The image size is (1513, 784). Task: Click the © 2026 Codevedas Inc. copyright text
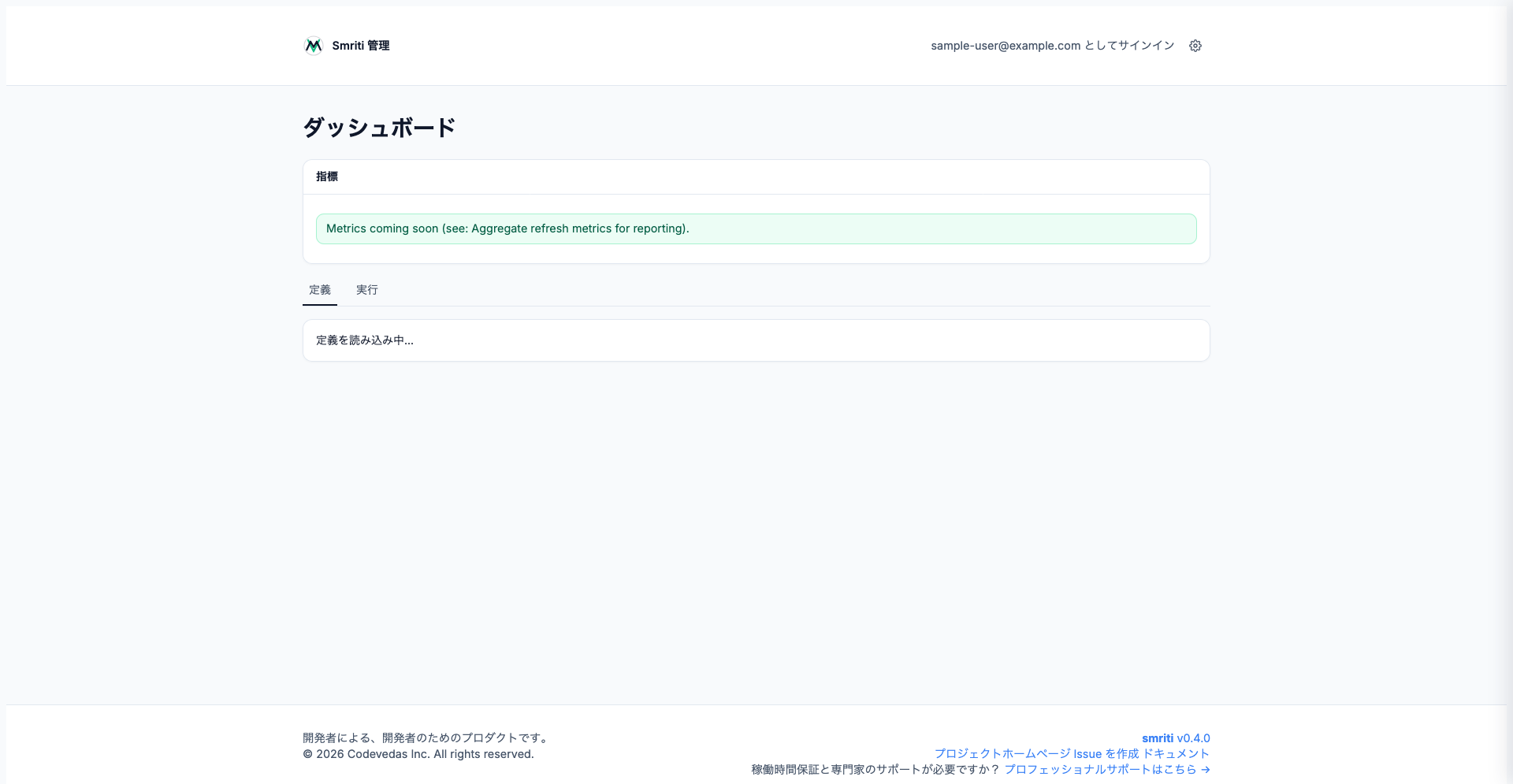tap(418, 754)
